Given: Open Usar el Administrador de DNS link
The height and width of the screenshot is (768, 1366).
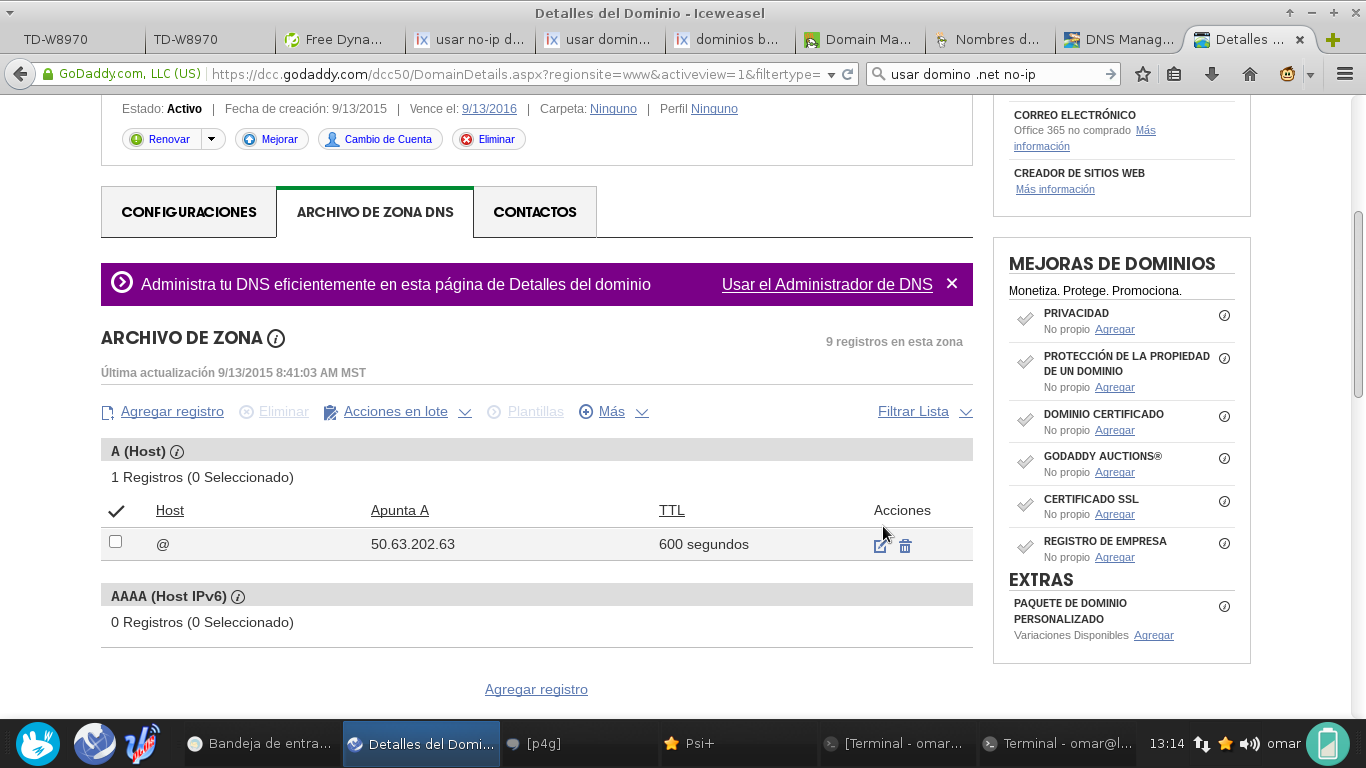Looking at the screenshot, I should click(x=827, y=284).
